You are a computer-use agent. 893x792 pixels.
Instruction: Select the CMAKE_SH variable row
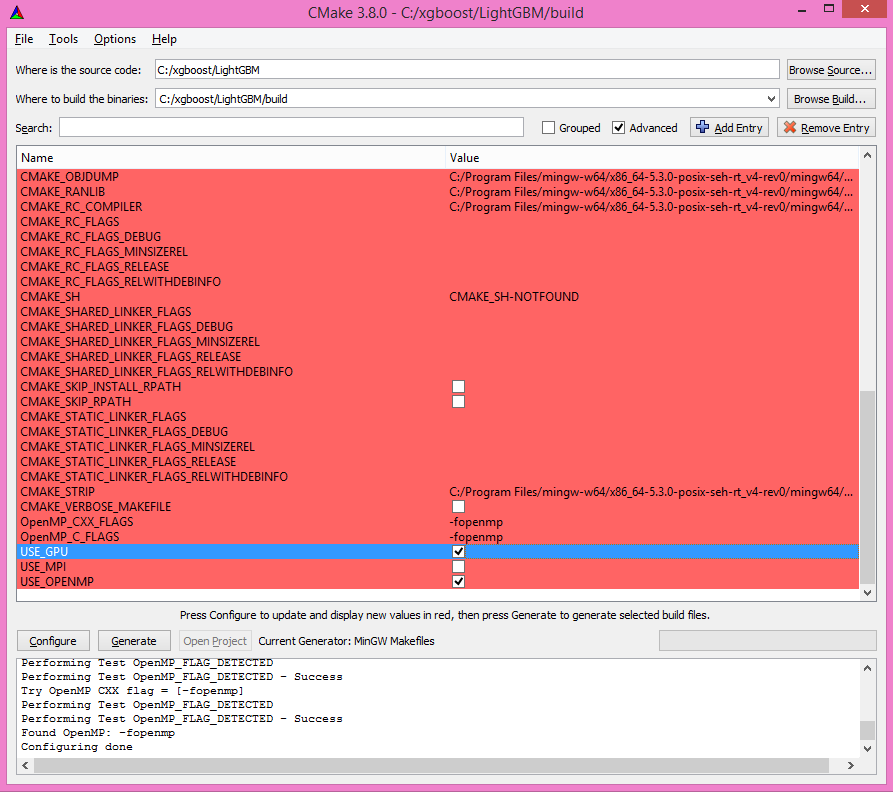pyautogui.click(x=200, y=296)
